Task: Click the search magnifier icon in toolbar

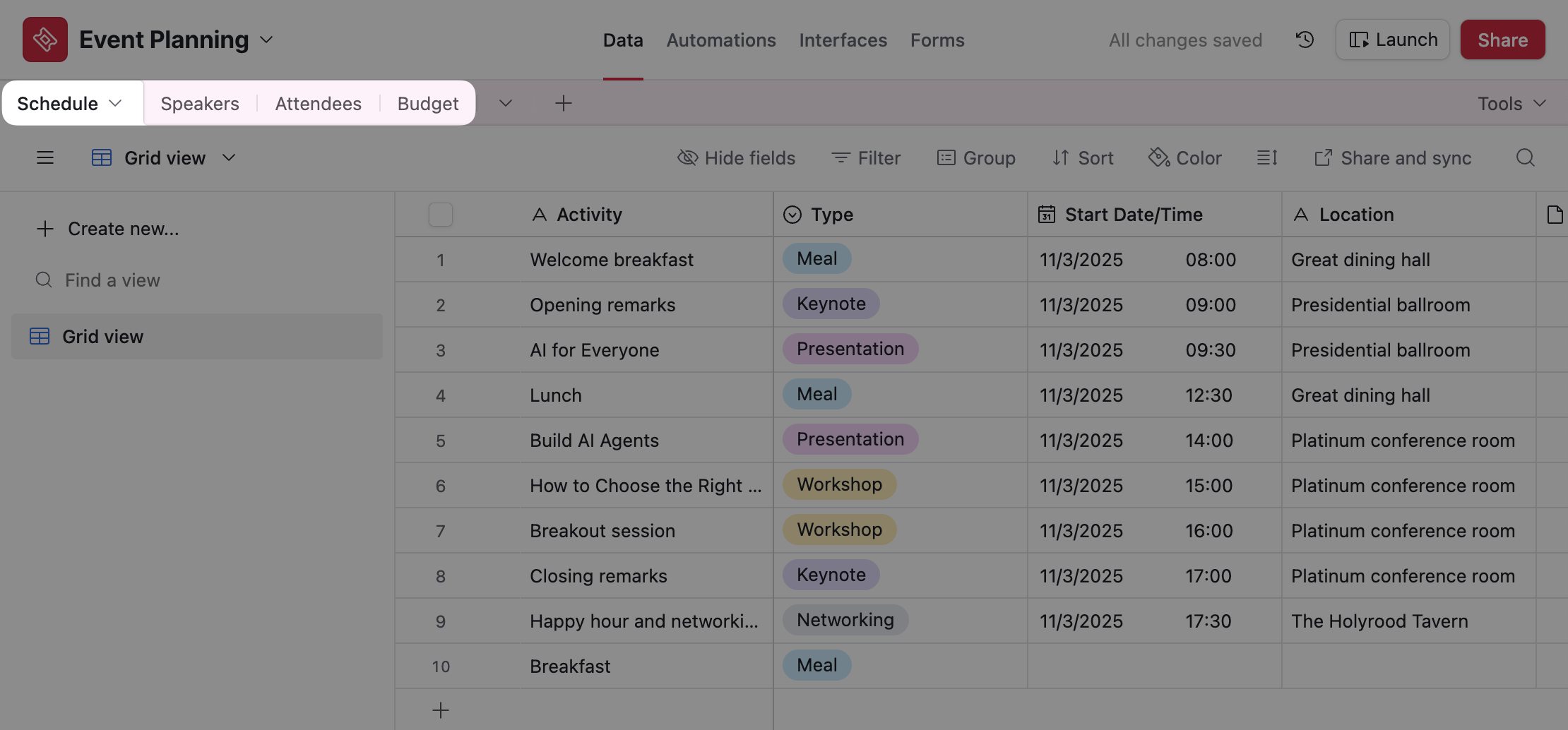Action: click(1525, 157)
